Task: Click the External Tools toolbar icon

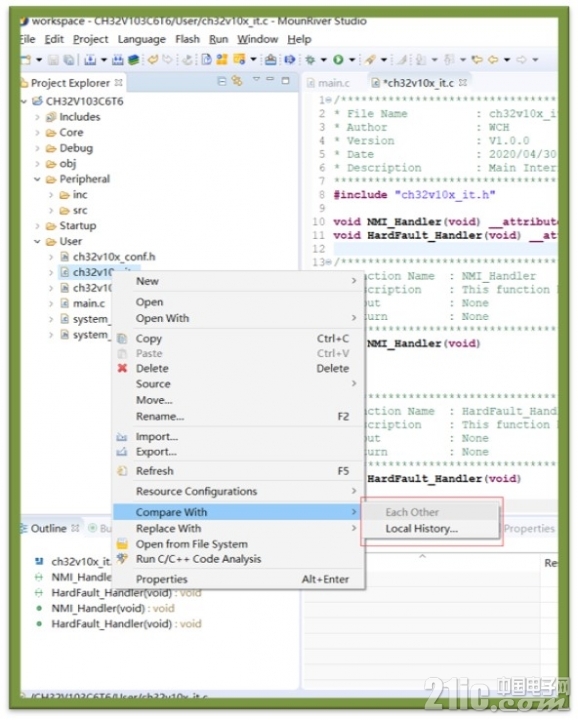Action: point(370,60)
